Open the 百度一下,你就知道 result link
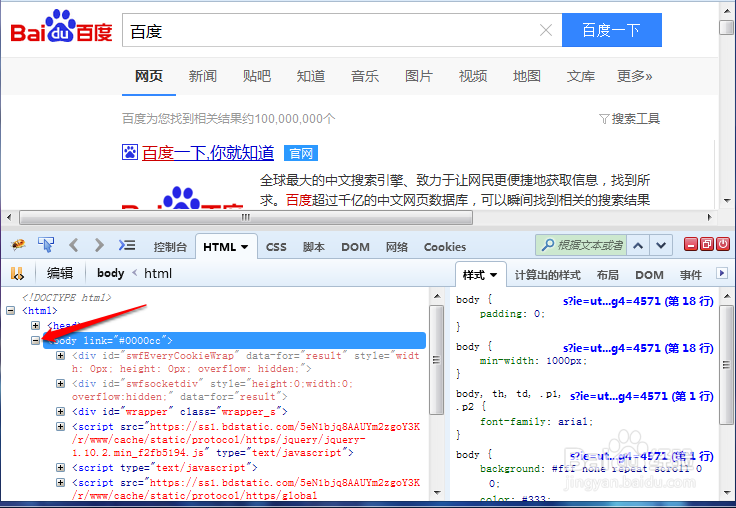The width and height of the screenshot is (736, 508). click(x=208, y=153)
